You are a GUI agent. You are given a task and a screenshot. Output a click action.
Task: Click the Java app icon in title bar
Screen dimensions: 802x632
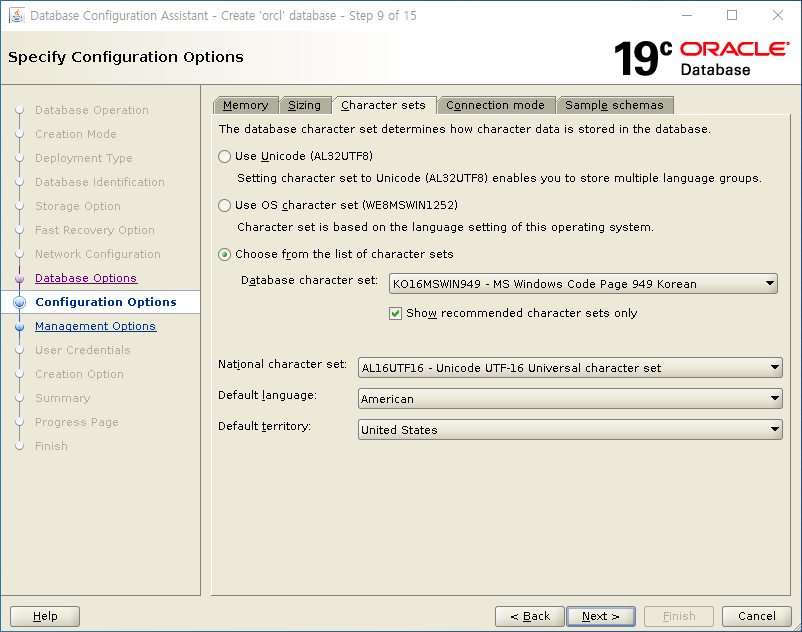pos(17,15)
